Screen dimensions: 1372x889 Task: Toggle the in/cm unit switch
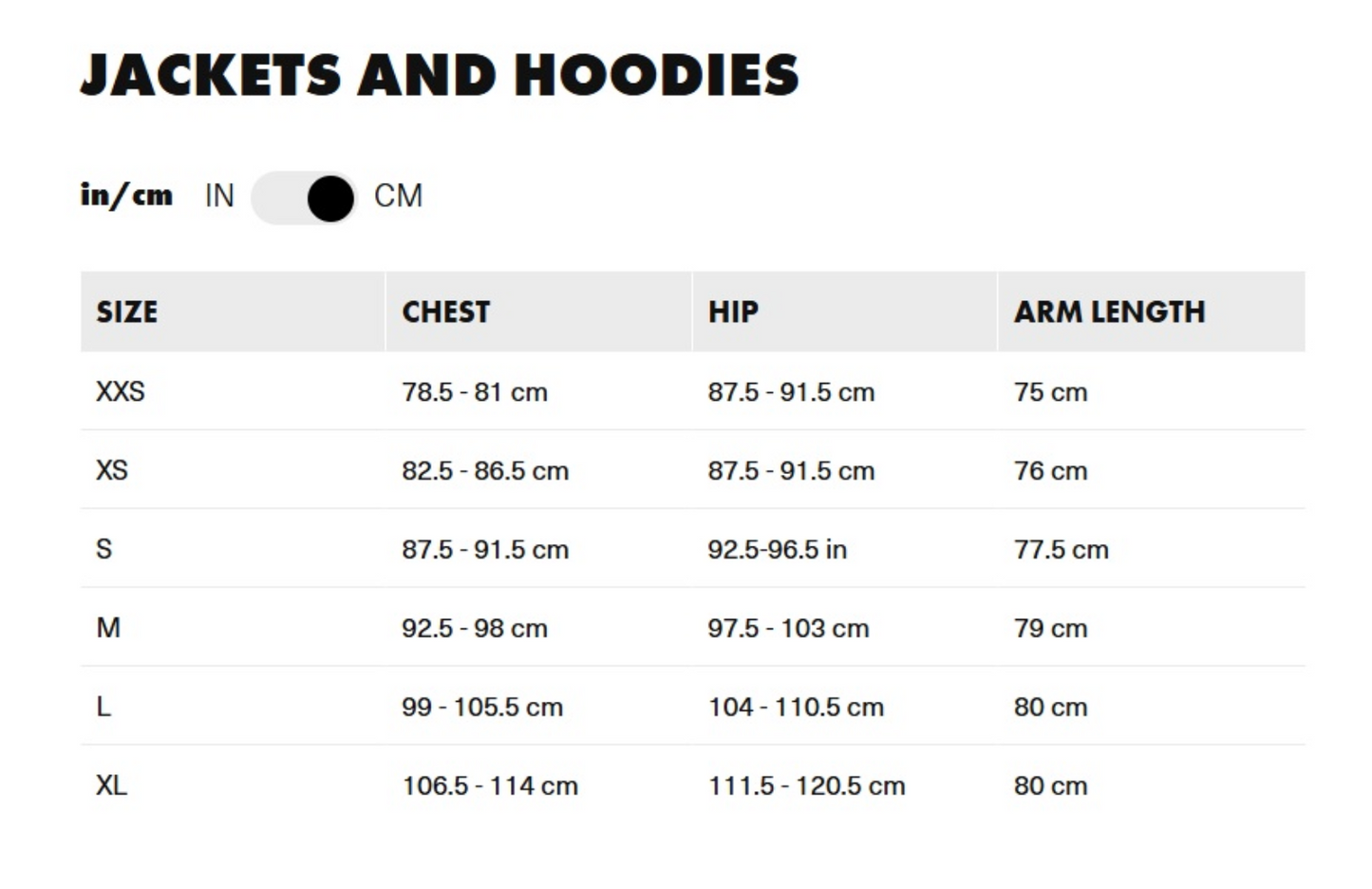coord(302,197)
